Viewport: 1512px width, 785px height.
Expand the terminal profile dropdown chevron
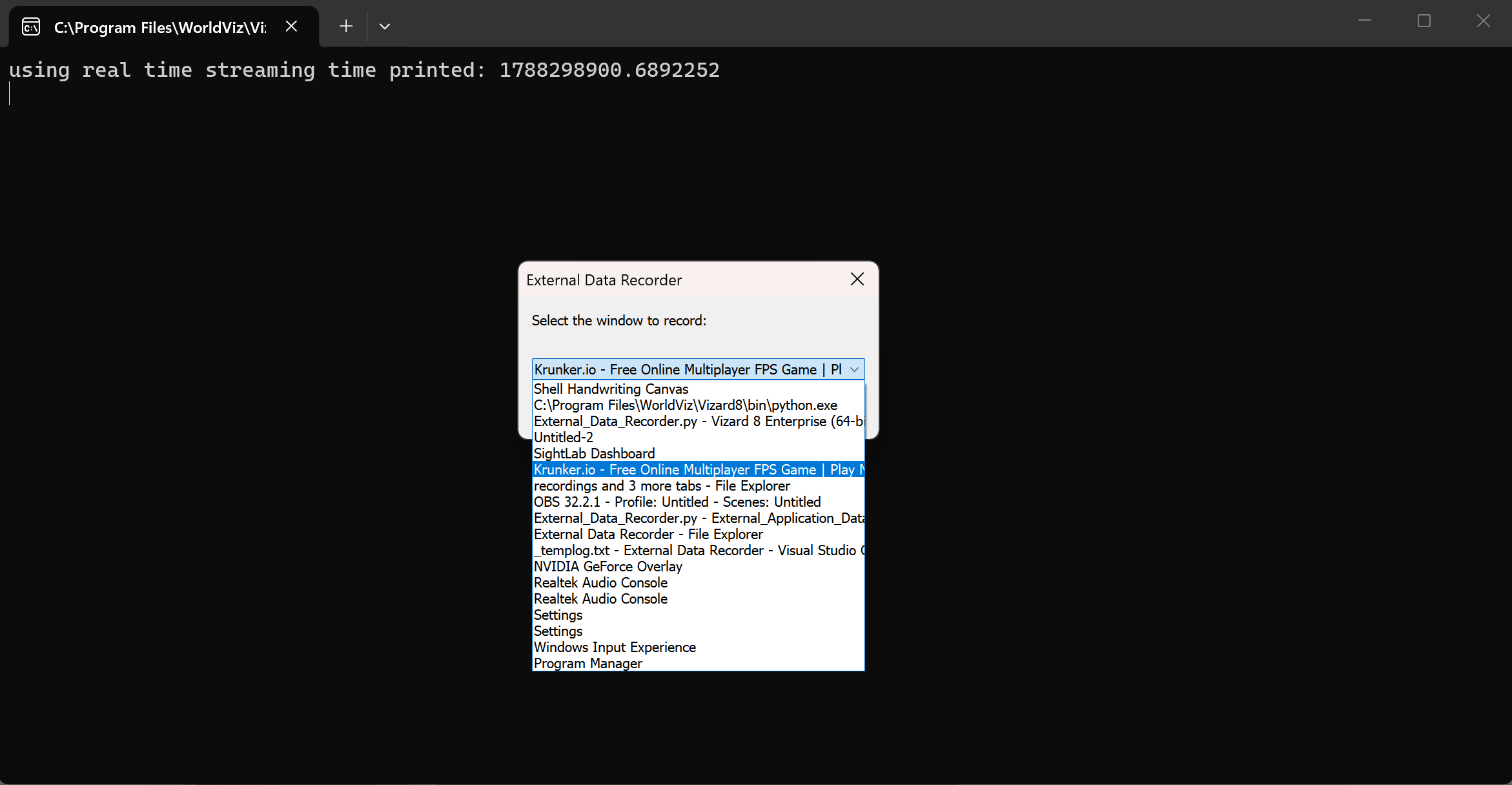pyautogui.click(x=385, y=26)
